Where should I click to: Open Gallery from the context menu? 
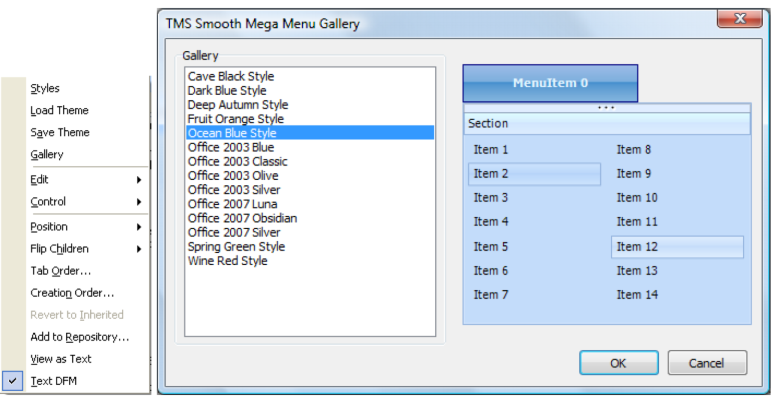(x=47, y=154)
